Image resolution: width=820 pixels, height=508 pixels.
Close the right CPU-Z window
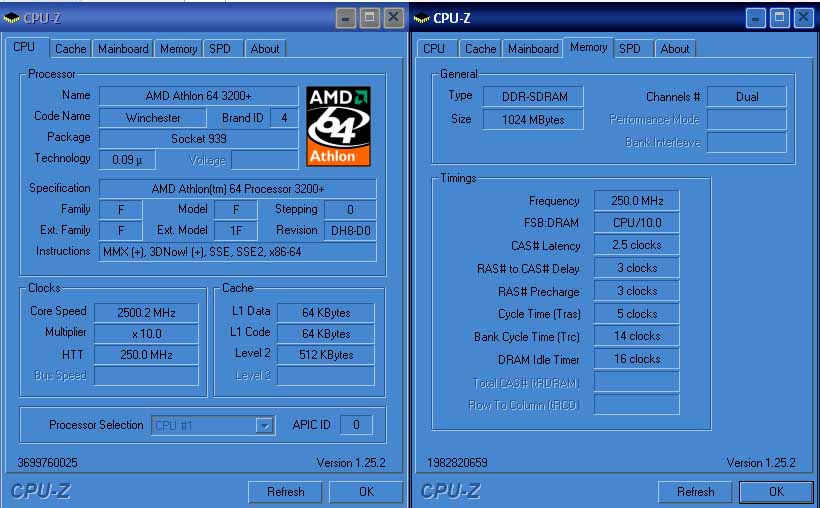pos(803,18)
